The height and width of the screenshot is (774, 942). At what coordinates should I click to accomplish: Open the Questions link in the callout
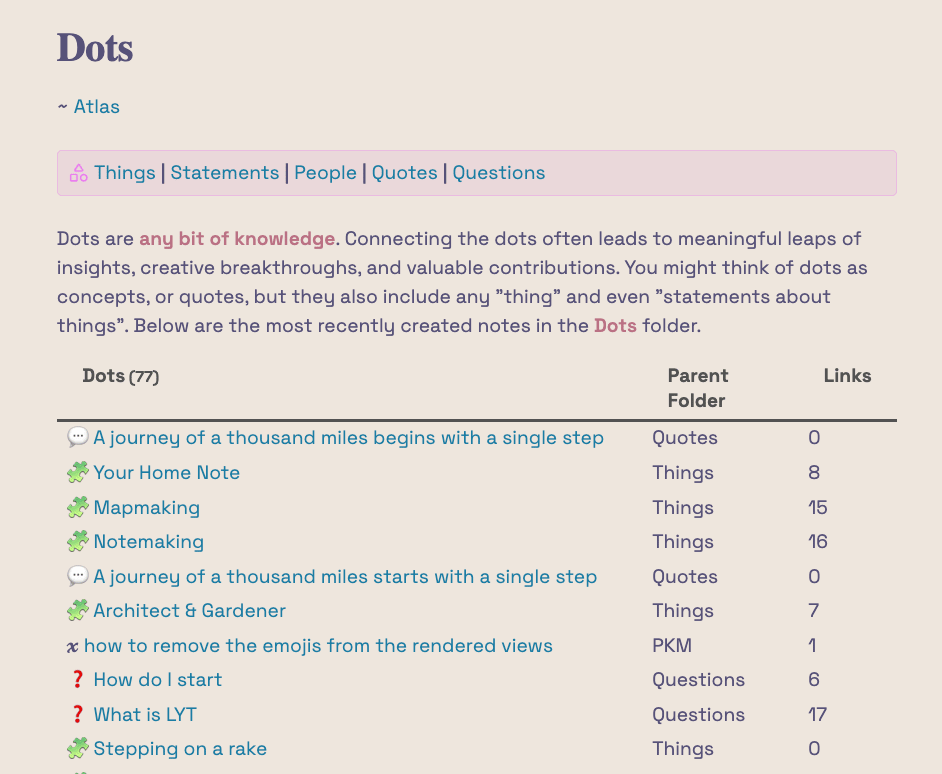pos(499,173)
